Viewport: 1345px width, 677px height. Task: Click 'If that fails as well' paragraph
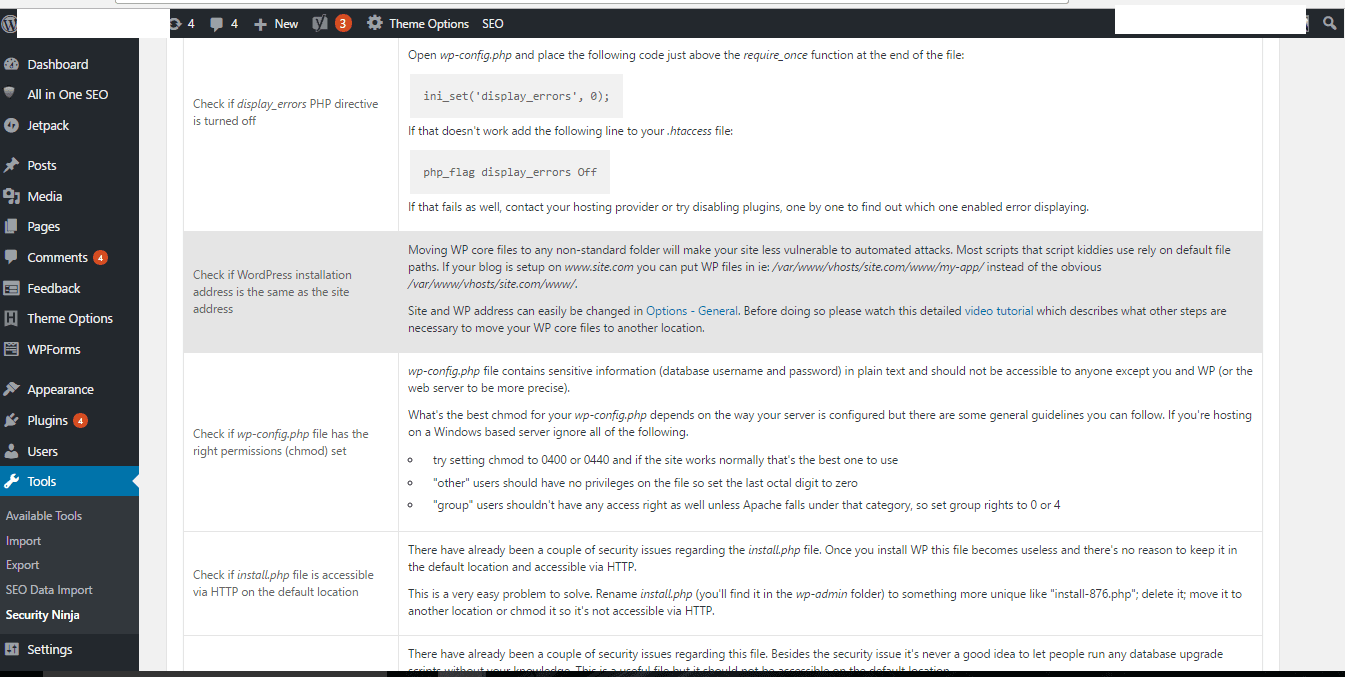[x=748, y=207]
